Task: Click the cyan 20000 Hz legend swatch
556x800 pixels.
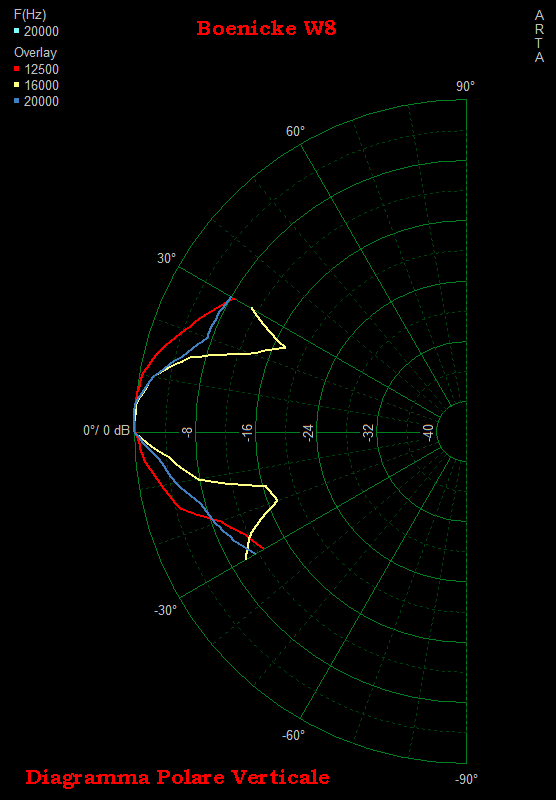Action: (16, 31)
